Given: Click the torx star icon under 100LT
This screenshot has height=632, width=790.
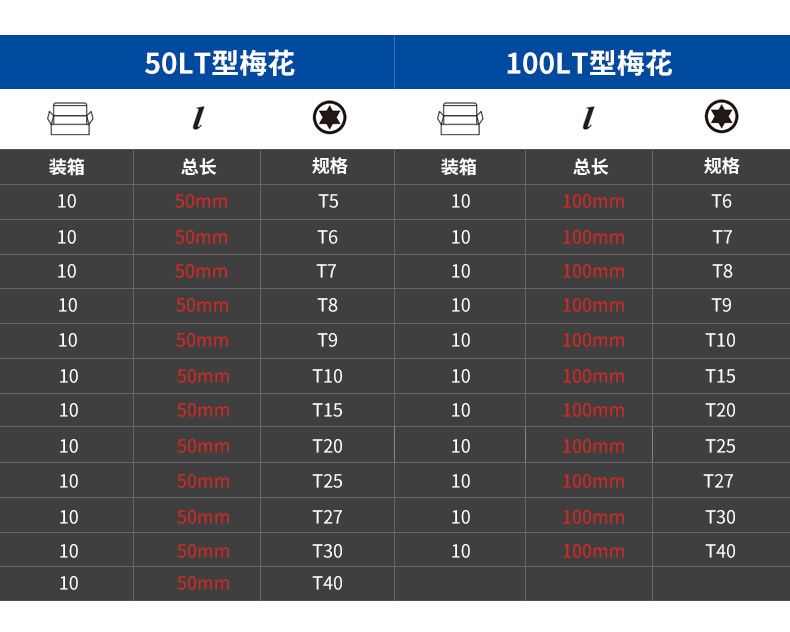Looking at the screenshot, I should click(721, 116).
